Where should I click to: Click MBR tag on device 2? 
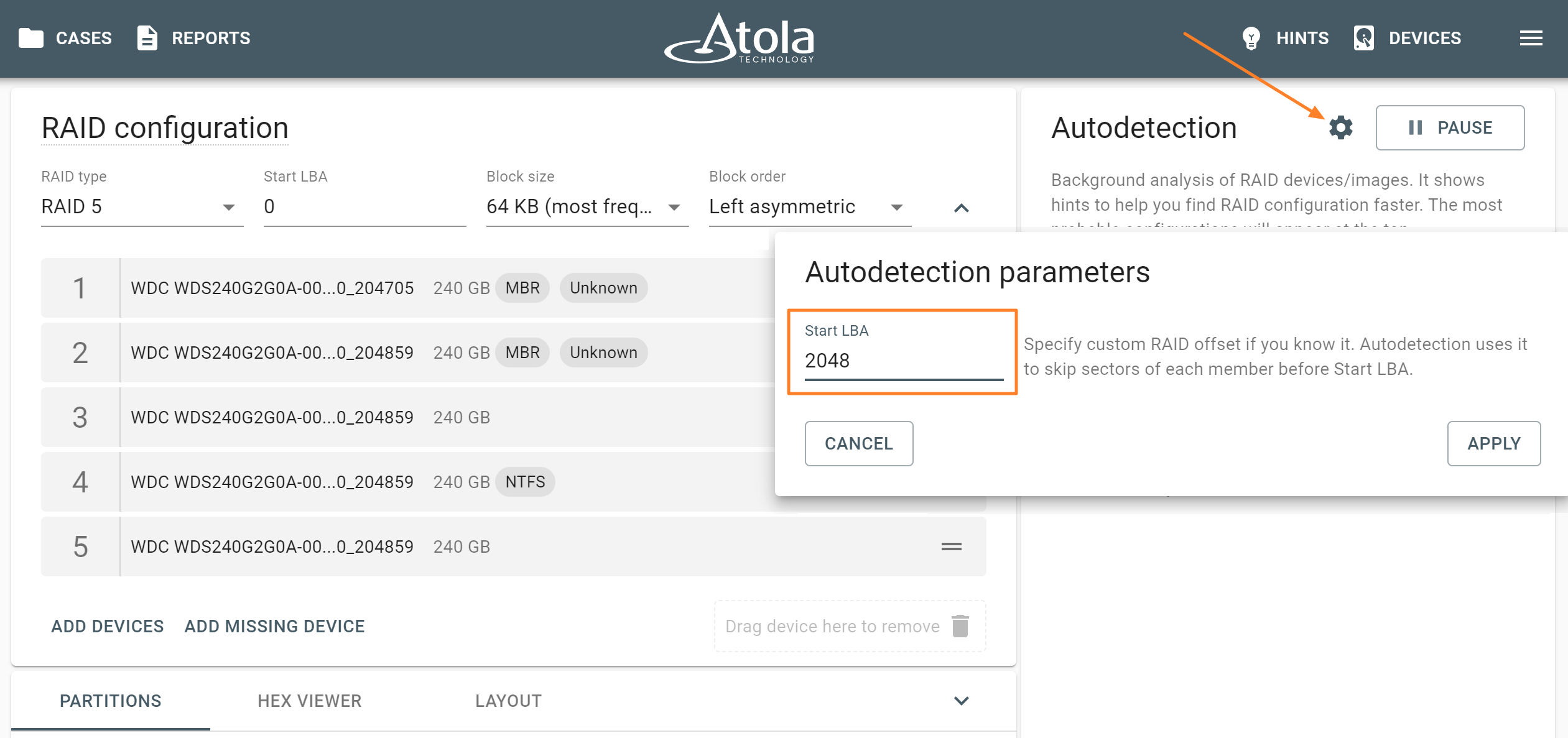[x=522, y=353]
